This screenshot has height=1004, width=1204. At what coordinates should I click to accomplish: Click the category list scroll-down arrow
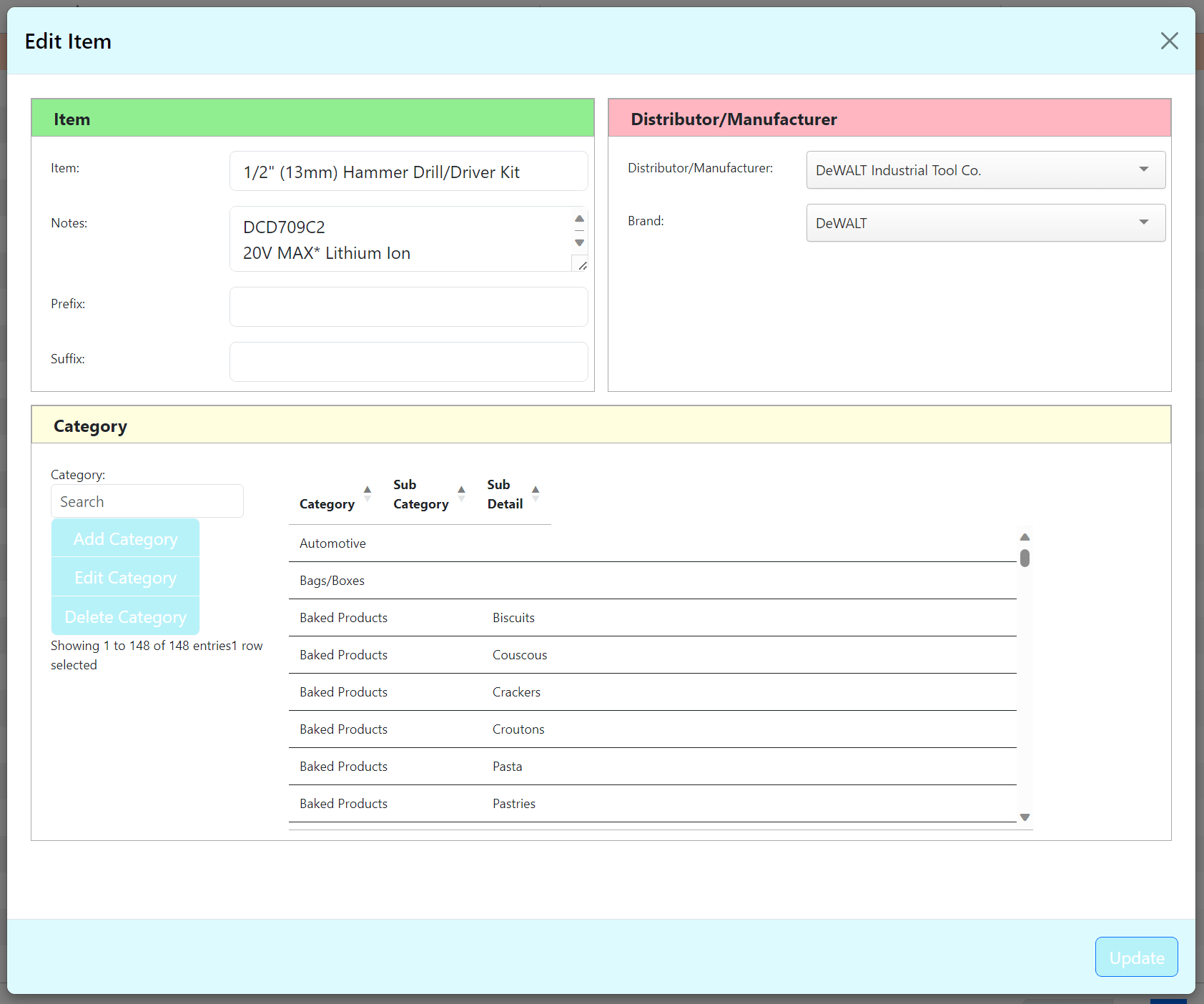[1025, 817]
